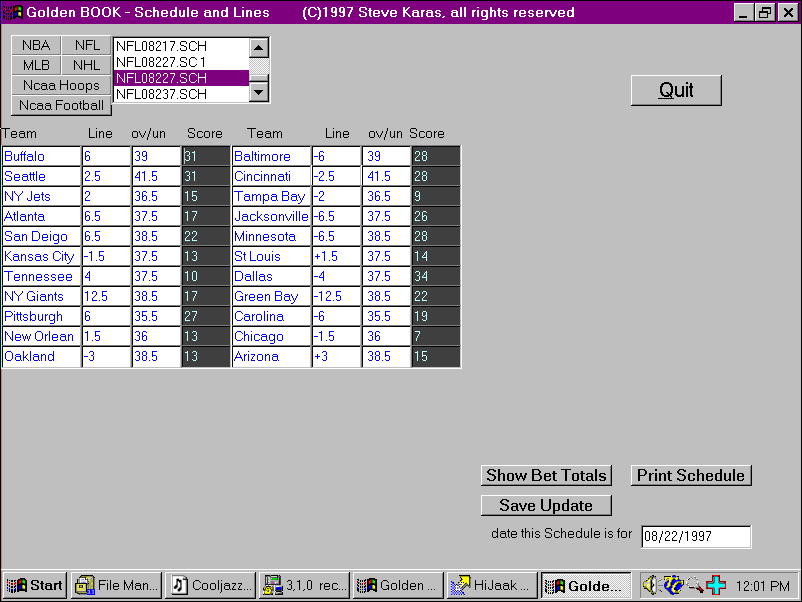This screenshot has height=602, width=802.
Task: Click Kansas City line field -1.5
Action: point(106,256)
